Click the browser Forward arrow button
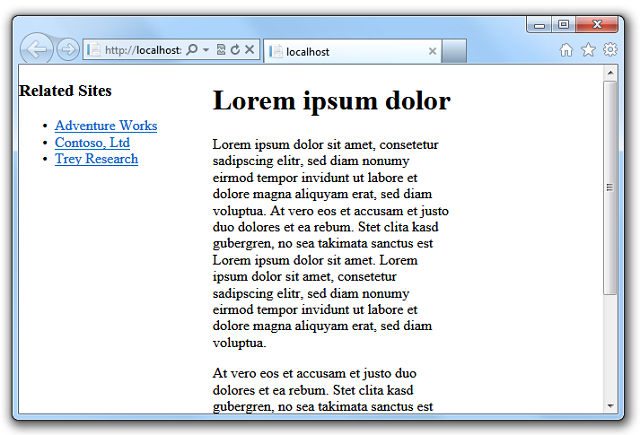 68,49
